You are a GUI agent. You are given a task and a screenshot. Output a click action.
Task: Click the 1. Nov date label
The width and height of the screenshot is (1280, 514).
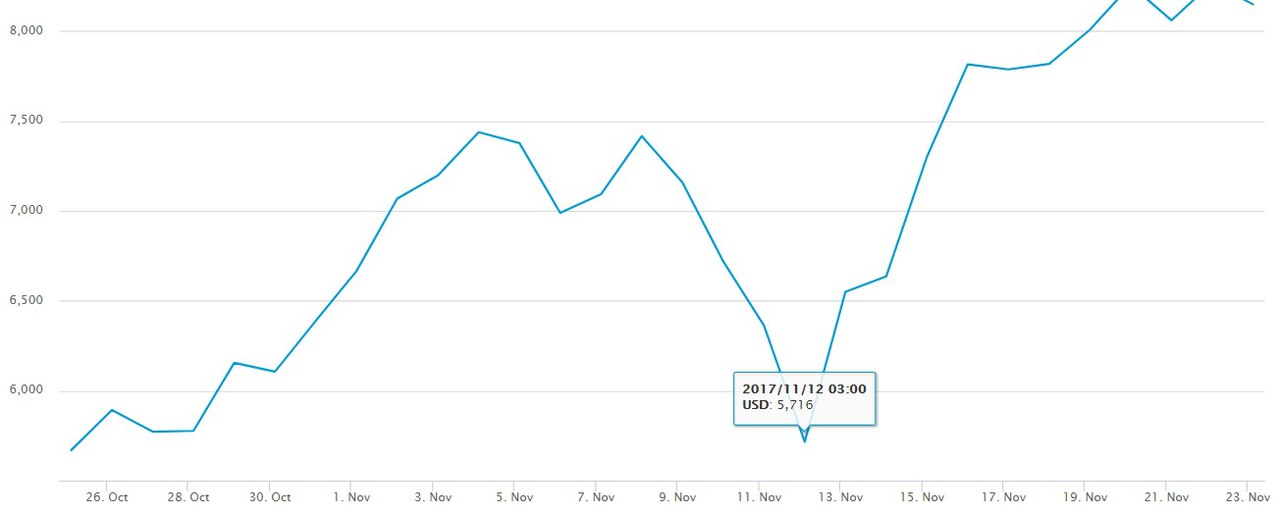click(x=351, y=497)
